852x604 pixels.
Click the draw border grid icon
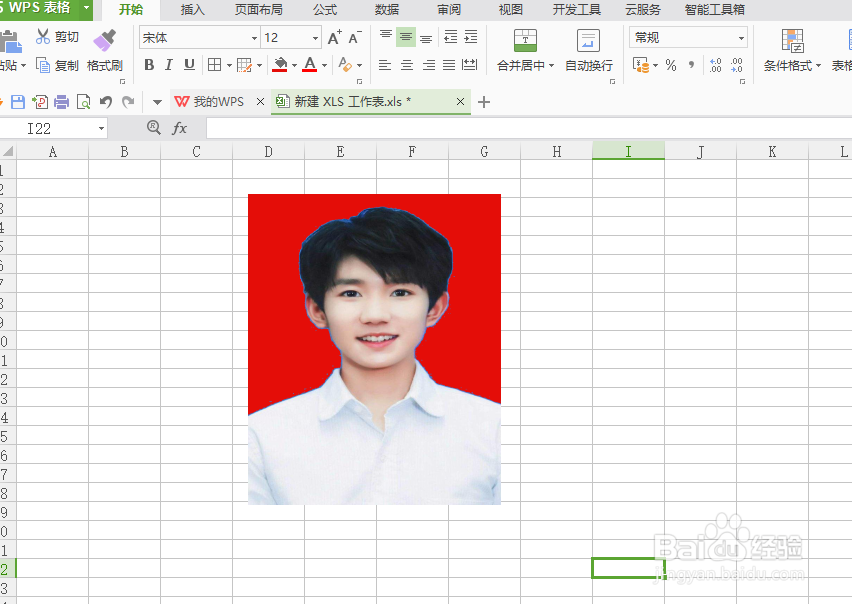[245, 65]
